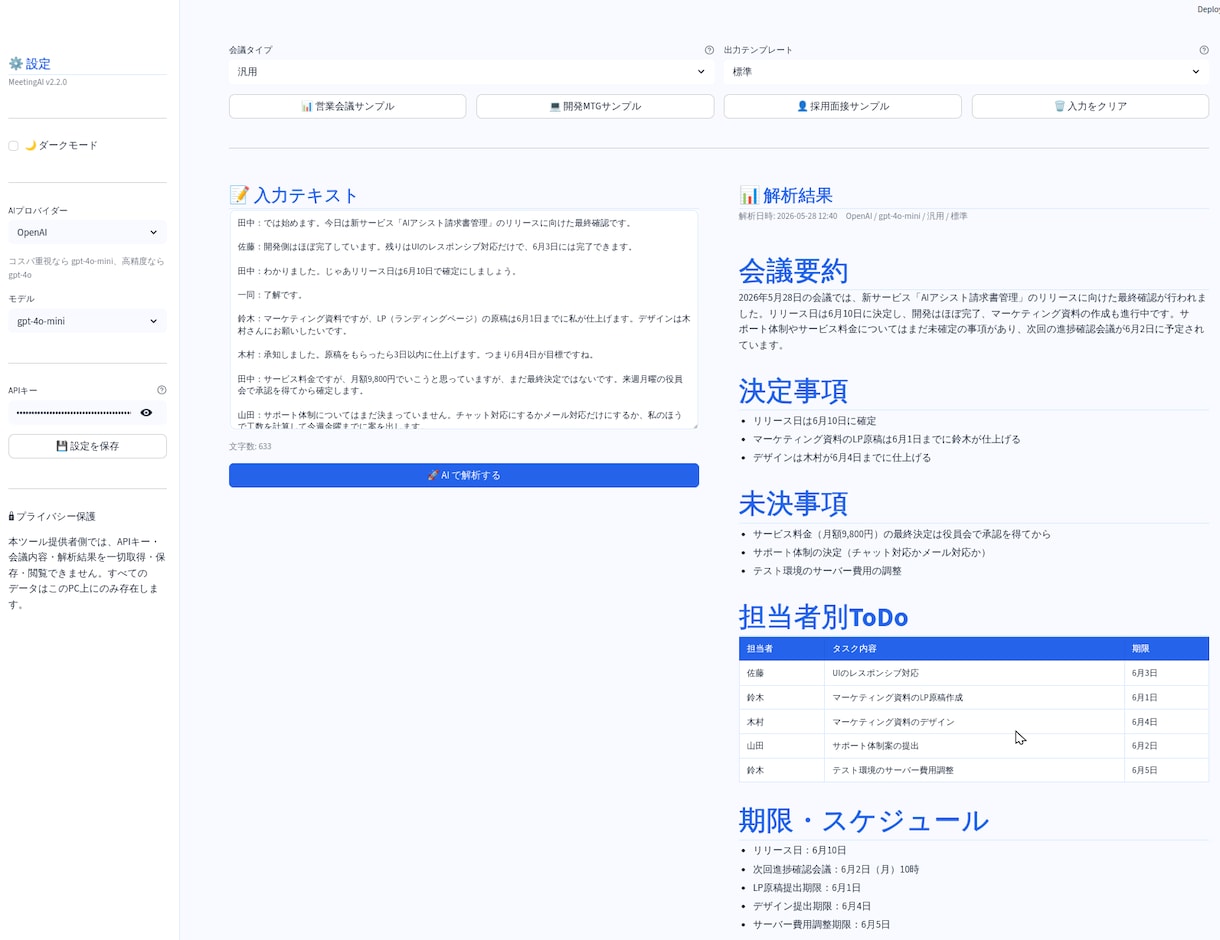
Task: Load the 開発MTGサンプル
Action: pyautogui.click(x=595, y=106)
